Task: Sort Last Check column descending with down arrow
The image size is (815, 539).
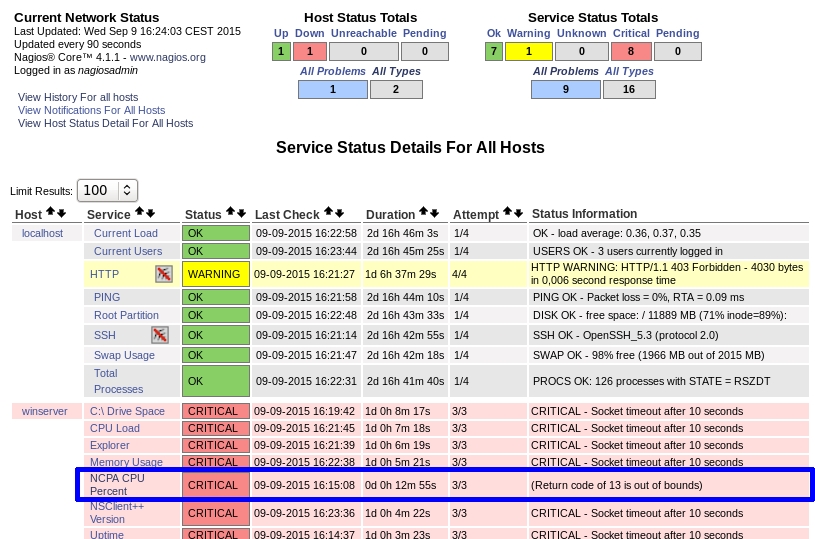Action: (340, 213)
